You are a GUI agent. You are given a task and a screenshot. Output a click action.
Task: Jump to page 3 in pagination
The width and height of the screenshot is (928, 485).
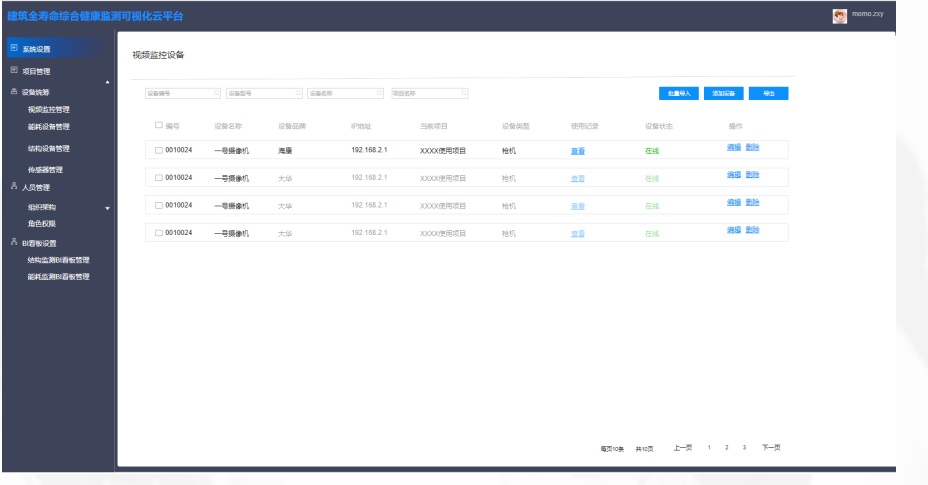pyautogui.click(x=745, y=448)
